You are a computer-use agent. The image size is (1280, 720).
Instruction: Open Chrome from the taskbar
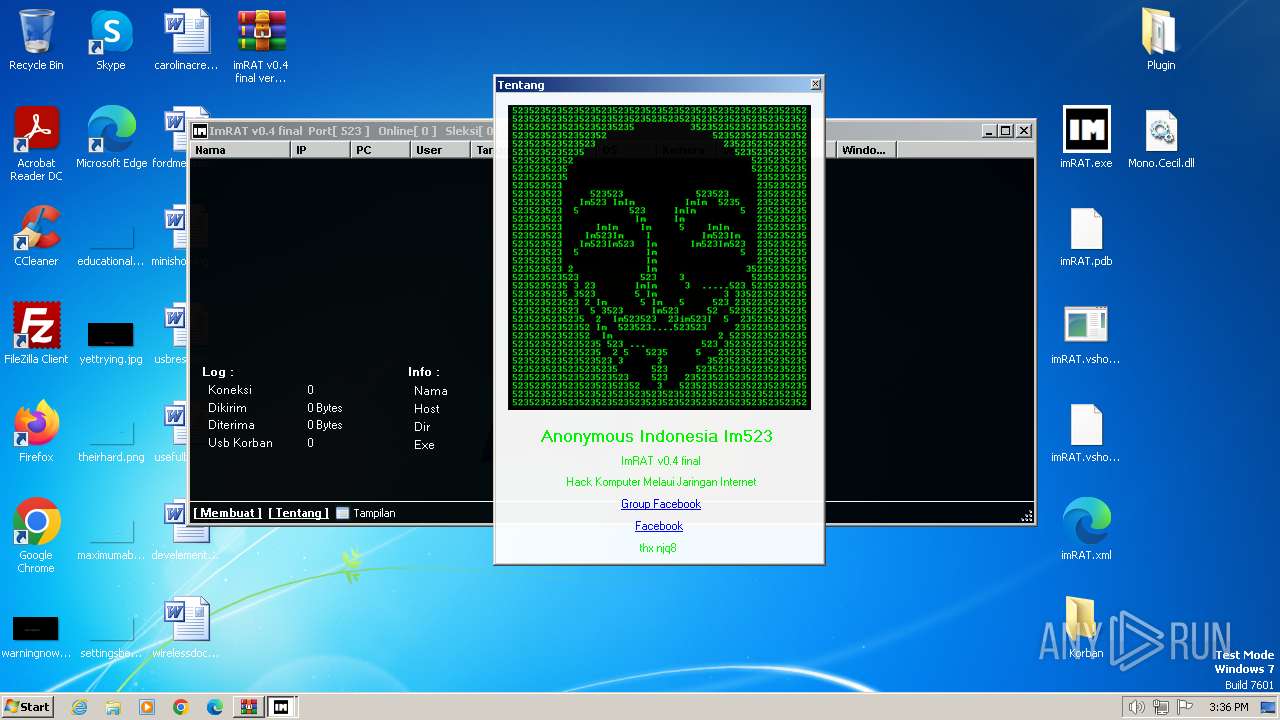pyautogui.click(x=181, y=707)
